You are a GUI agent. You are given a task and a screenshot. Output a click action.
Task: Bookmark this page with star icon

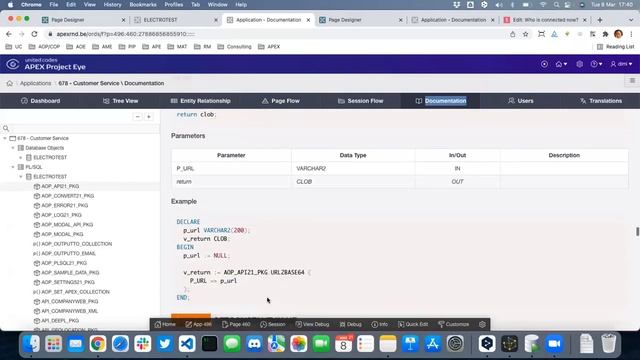[526, 34]
